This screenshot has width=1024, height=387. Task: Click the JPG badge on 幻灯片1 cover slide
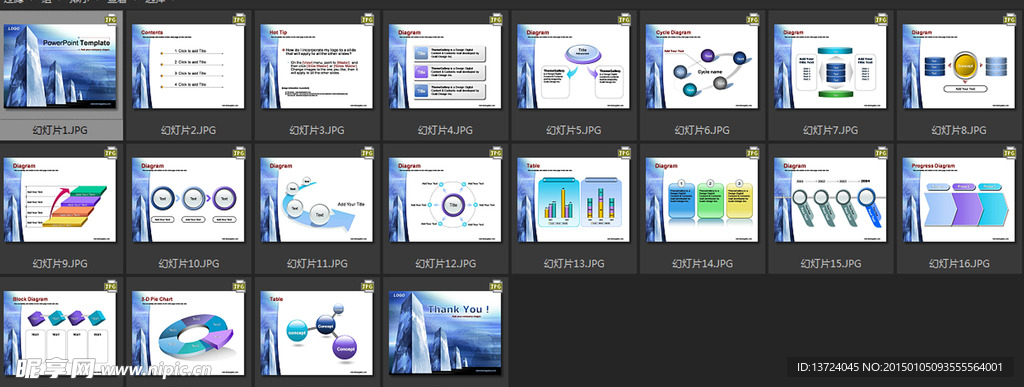[x=111, y=20]
